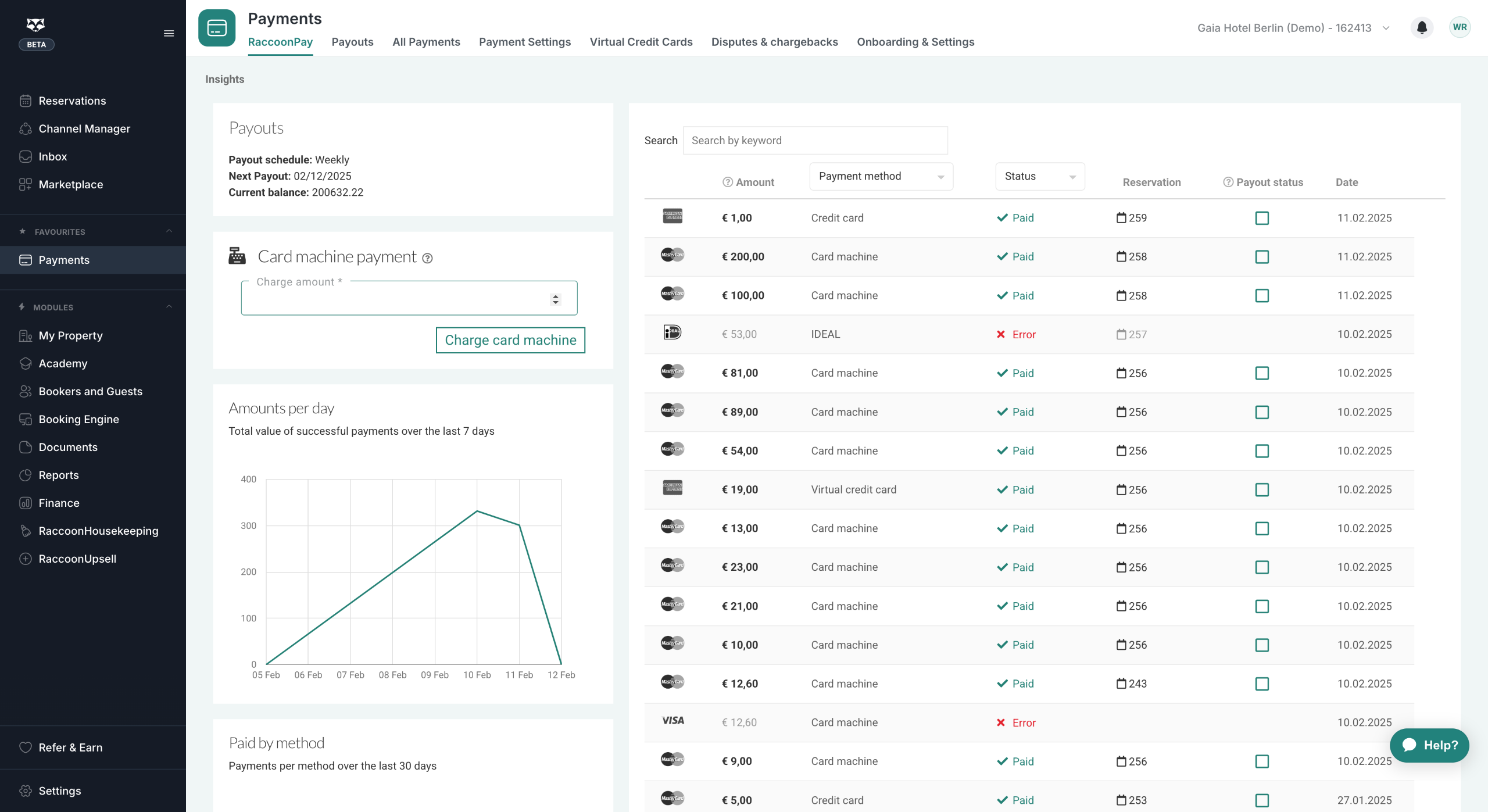Open the Status filter dropdown
1488x812 pixels.
[x=1039, y=176]
